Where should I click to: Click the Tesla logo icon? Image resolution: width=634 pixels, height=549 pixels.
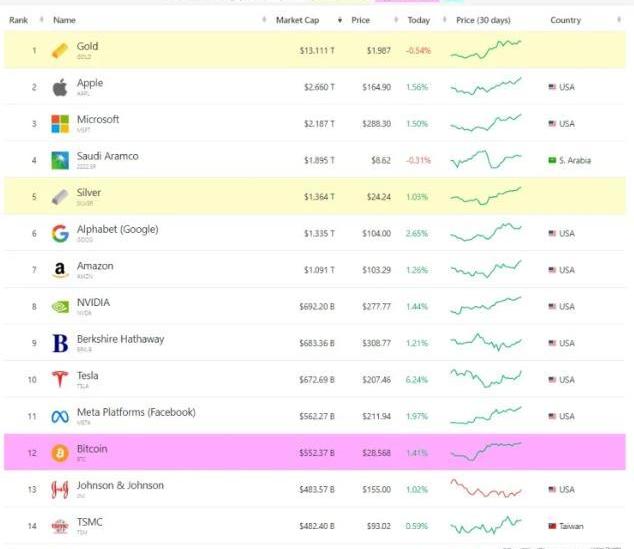tap(60, 379)
